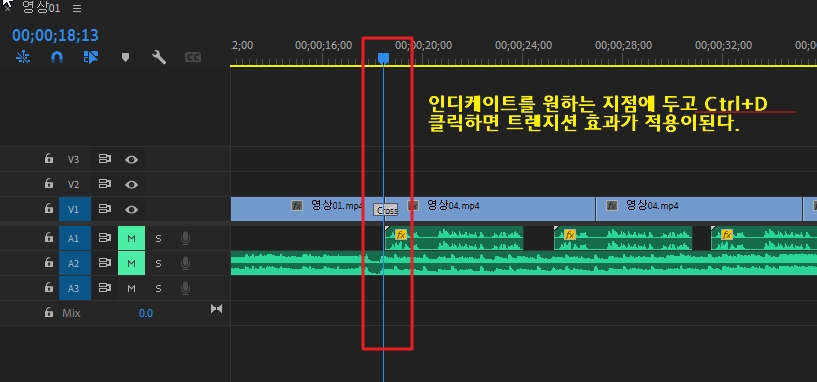
Task: Enable voice-over record on A2
Action: 185,264
